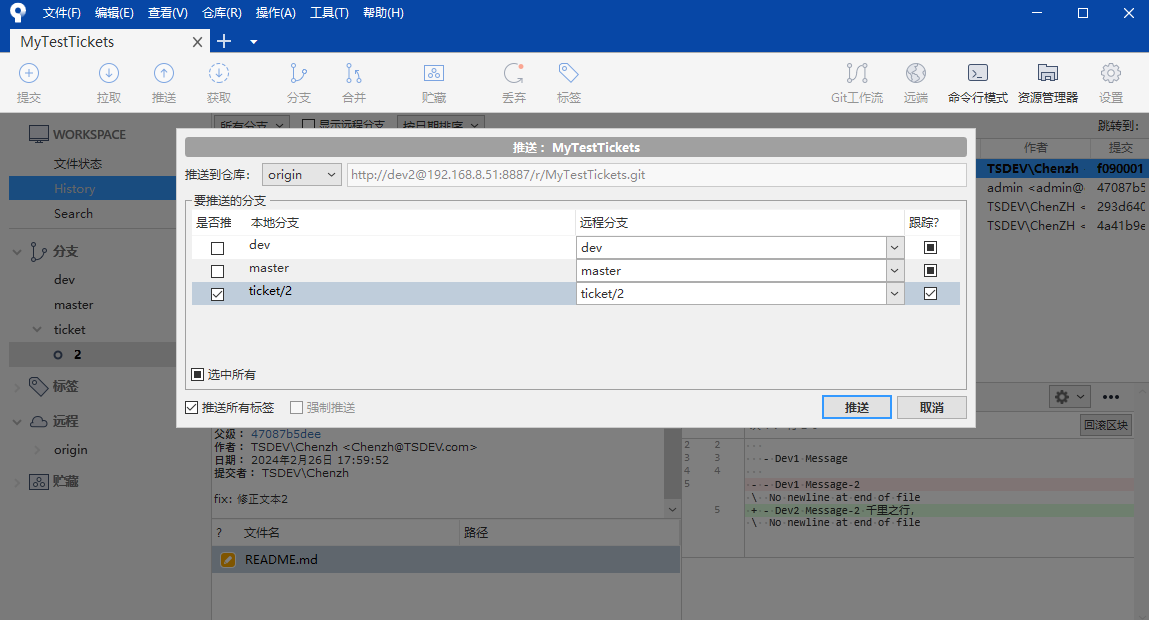The width and height of the screenshot is (1149, 620).
Task: Uncheck the push checkbox for ticket/2
Action: tap(218, 295)
